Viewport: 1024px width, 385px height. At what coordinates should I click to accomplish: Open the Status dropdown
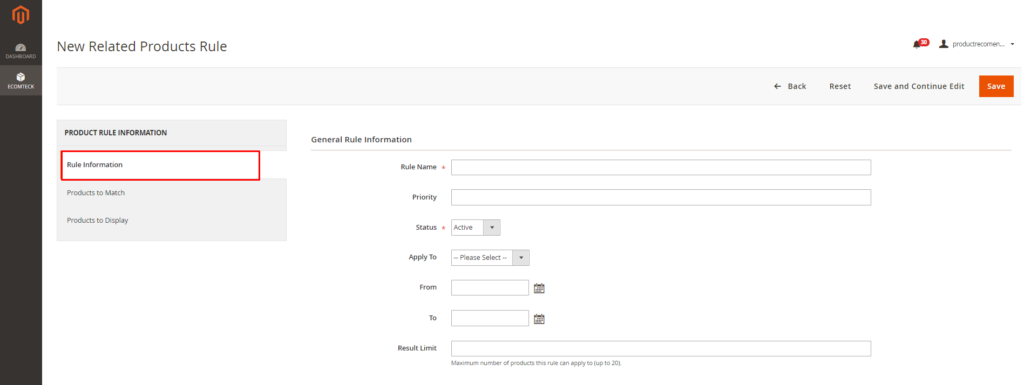point(475,227)
